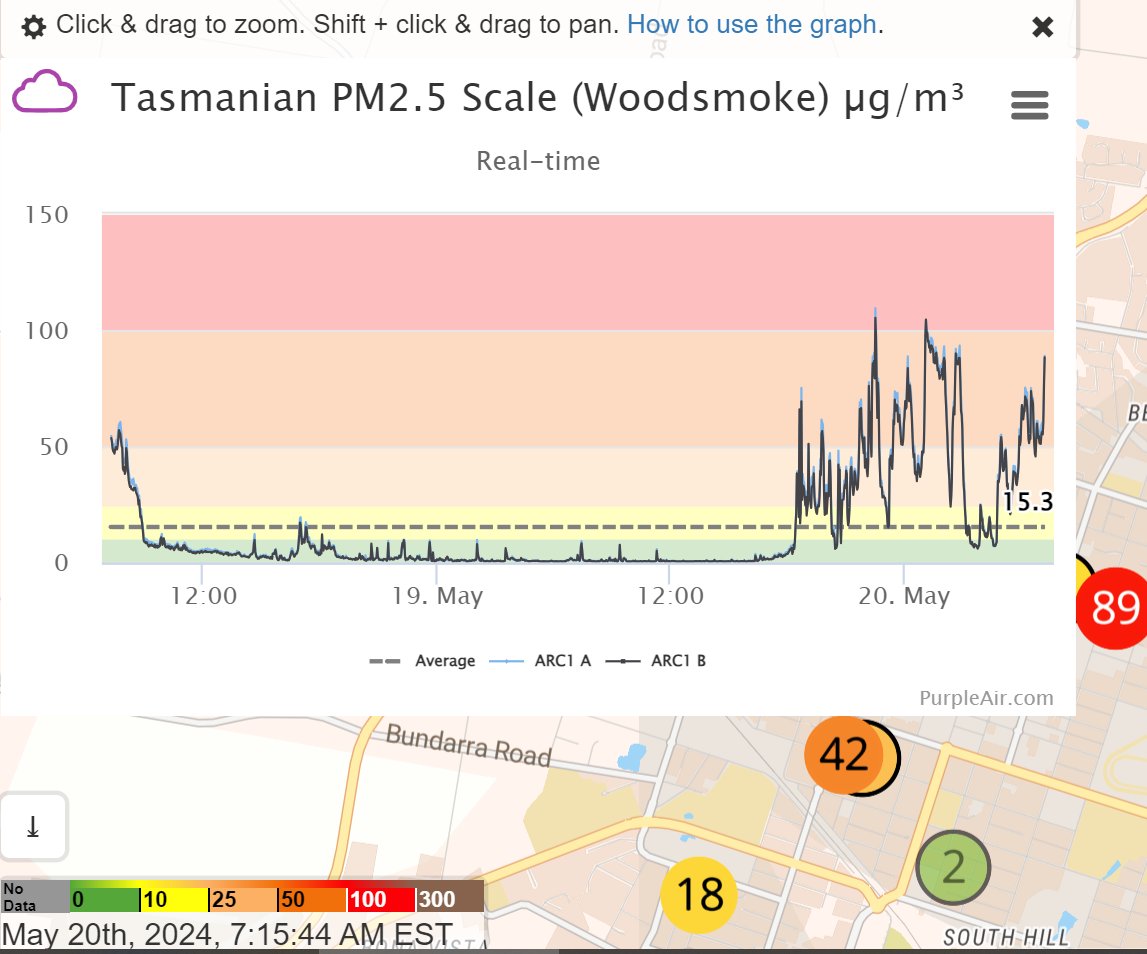Click the chart title Tasmanian PM2.5 Scale

click(x=537, y=98)
